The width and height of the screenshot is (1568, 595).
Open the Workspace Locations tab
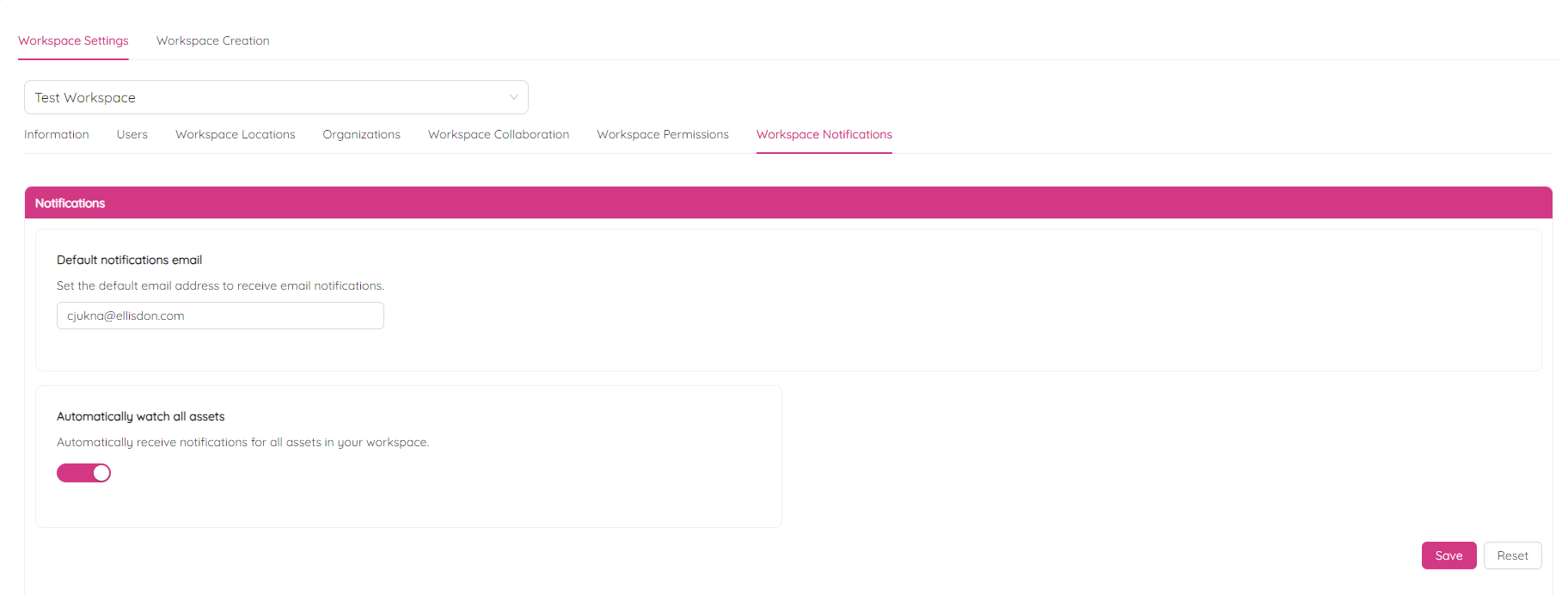tap(235, 134)
